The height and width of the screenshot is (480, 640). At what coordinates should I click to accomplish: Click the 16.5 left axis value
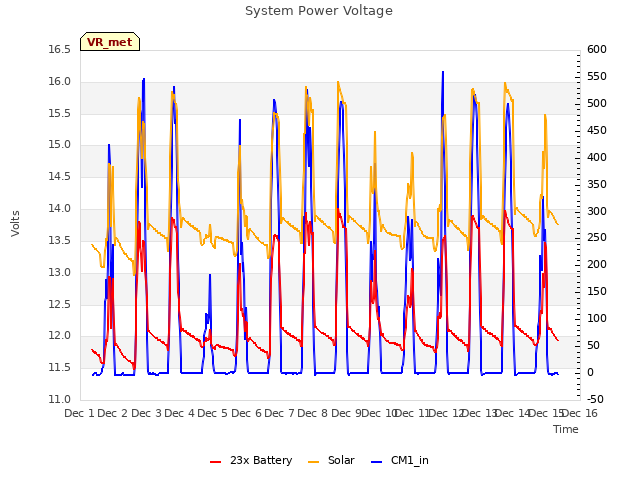(x=60, y=50)
